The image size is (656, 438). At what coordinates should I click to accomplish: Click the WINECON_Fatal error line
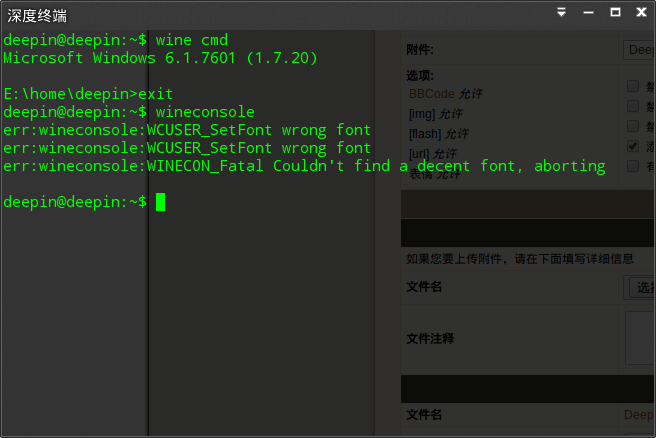(x=304, y=166)
